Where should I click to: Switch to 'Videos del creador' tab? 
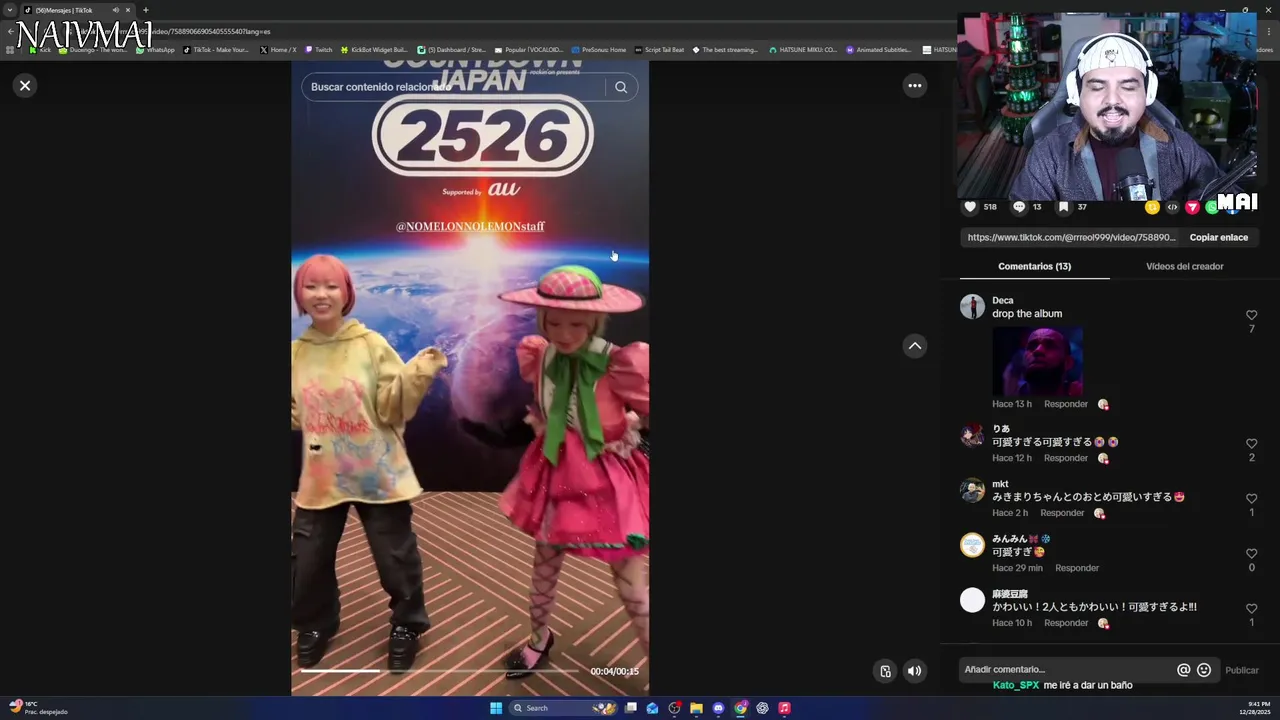click(x=1184, y=267)
